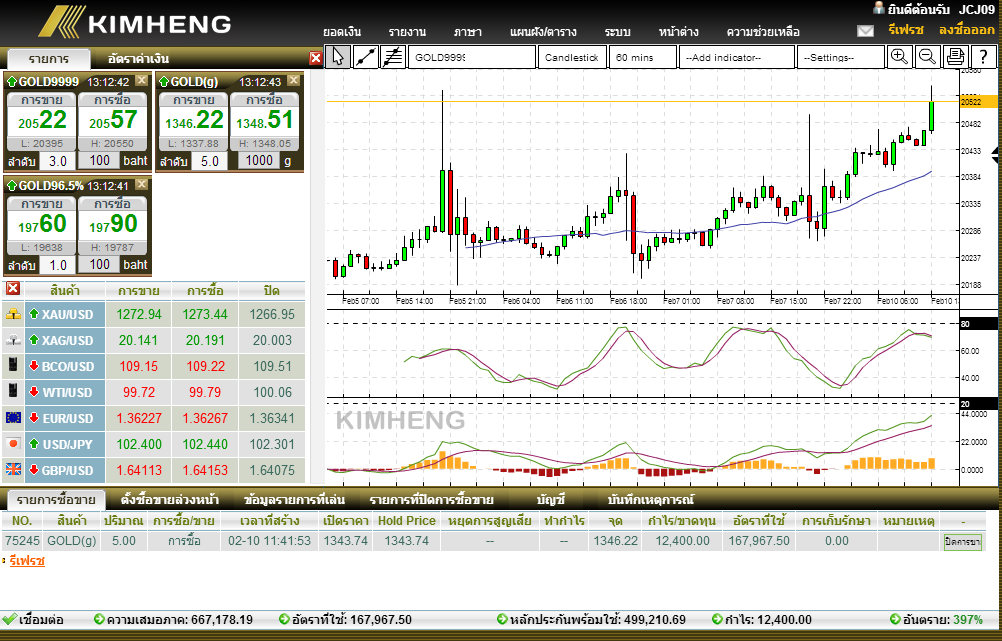Open the mail envelope messages
Image resolution: width=1002 pixels, height=641 pixels.
pyautogui.click(x=865, y=31)
